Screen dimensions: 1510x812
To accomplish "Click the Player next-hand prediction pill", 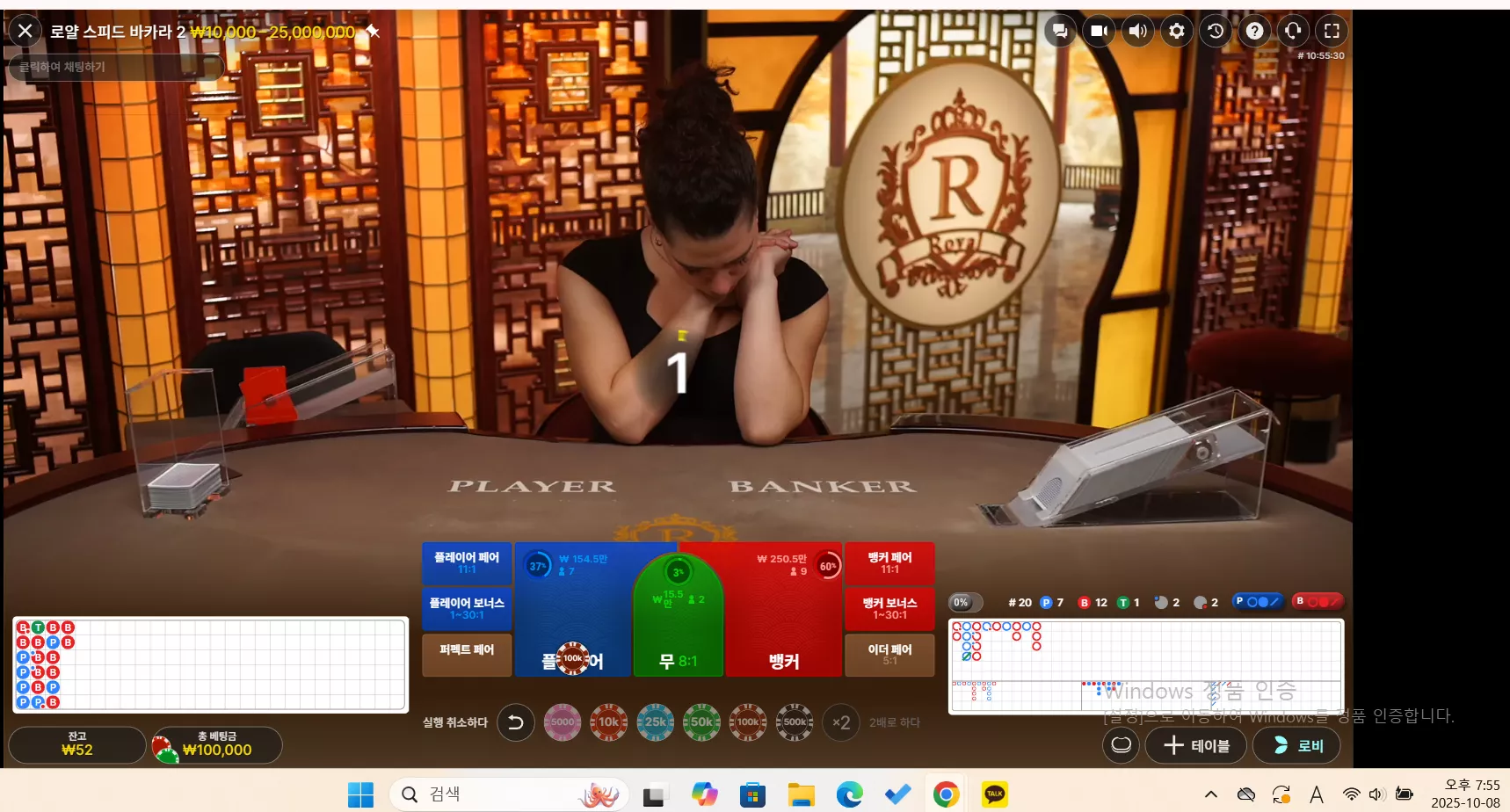I will pos(1258,602).
